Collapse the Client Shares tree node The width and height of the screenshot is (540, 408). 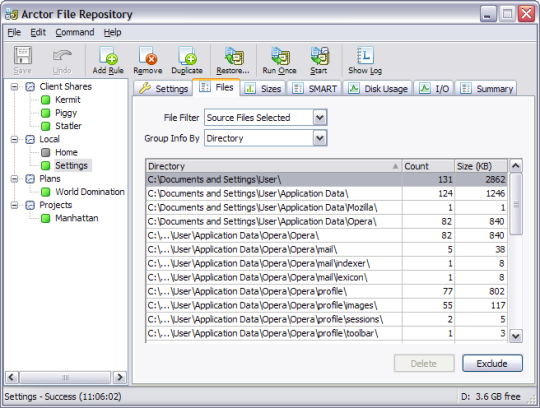point(14,86)
